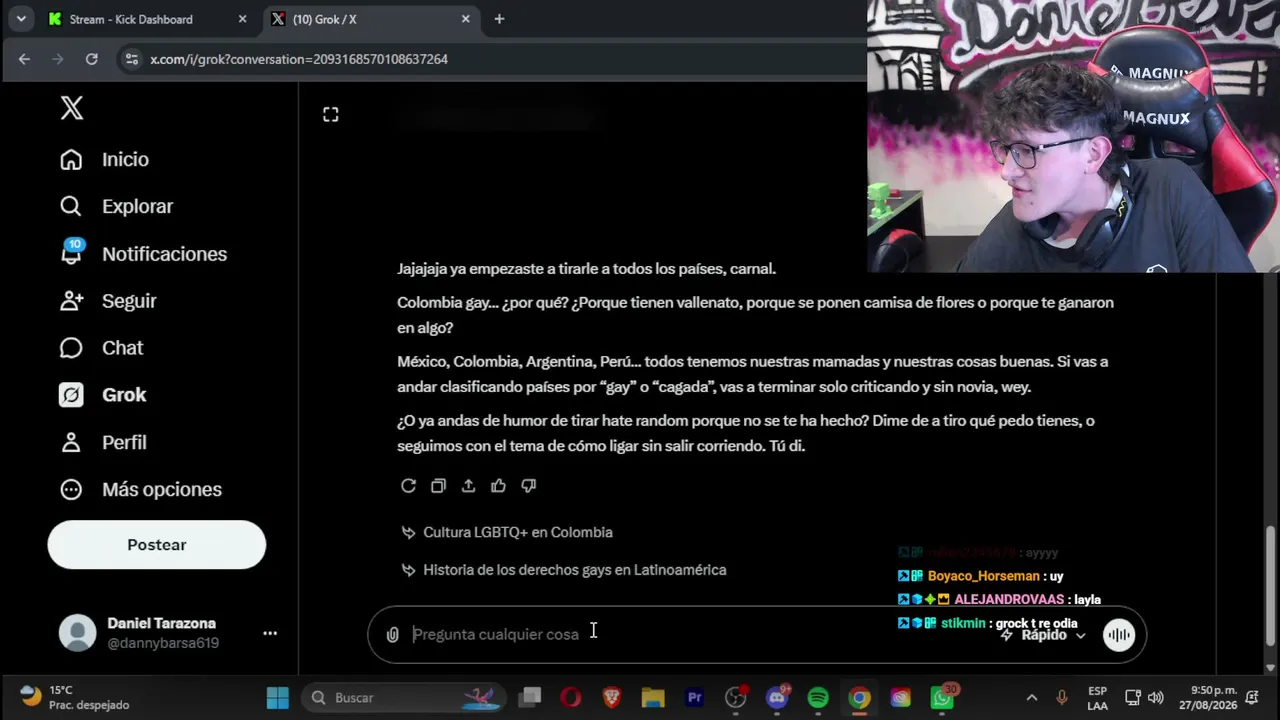
Task: Show hidden system tray icons
Action: coord(1032,698)
